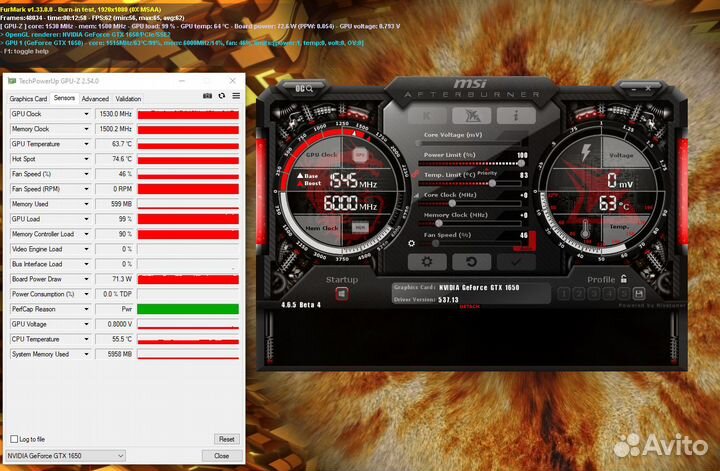Select profile slot 4 in Afterburner

pos(608,293)
